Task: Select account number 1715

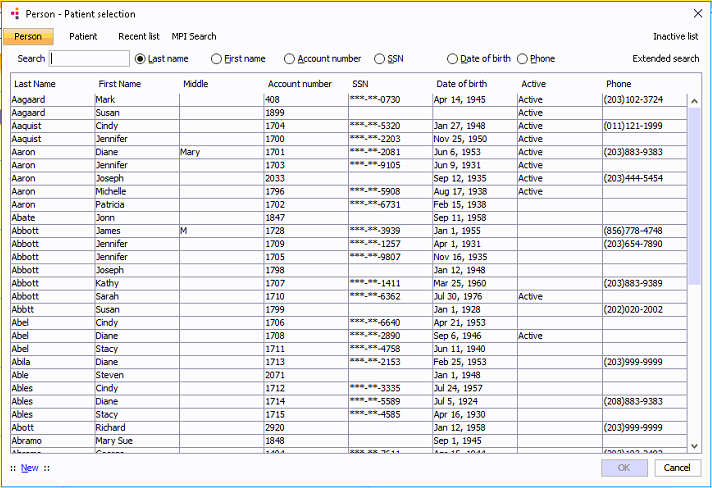Action: (x=275, y=414)
